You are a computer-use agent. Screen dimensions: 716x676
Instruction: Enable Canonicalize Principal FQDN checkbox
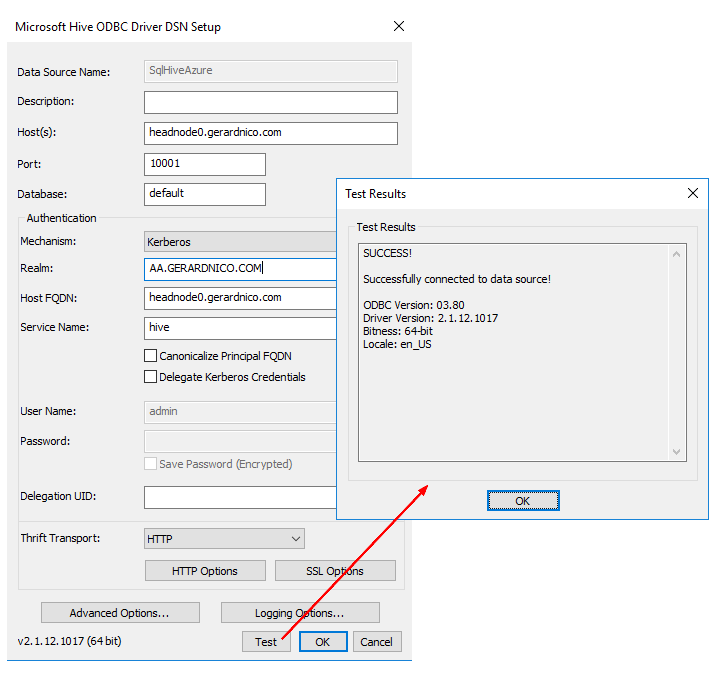click(x=151, y=356)
